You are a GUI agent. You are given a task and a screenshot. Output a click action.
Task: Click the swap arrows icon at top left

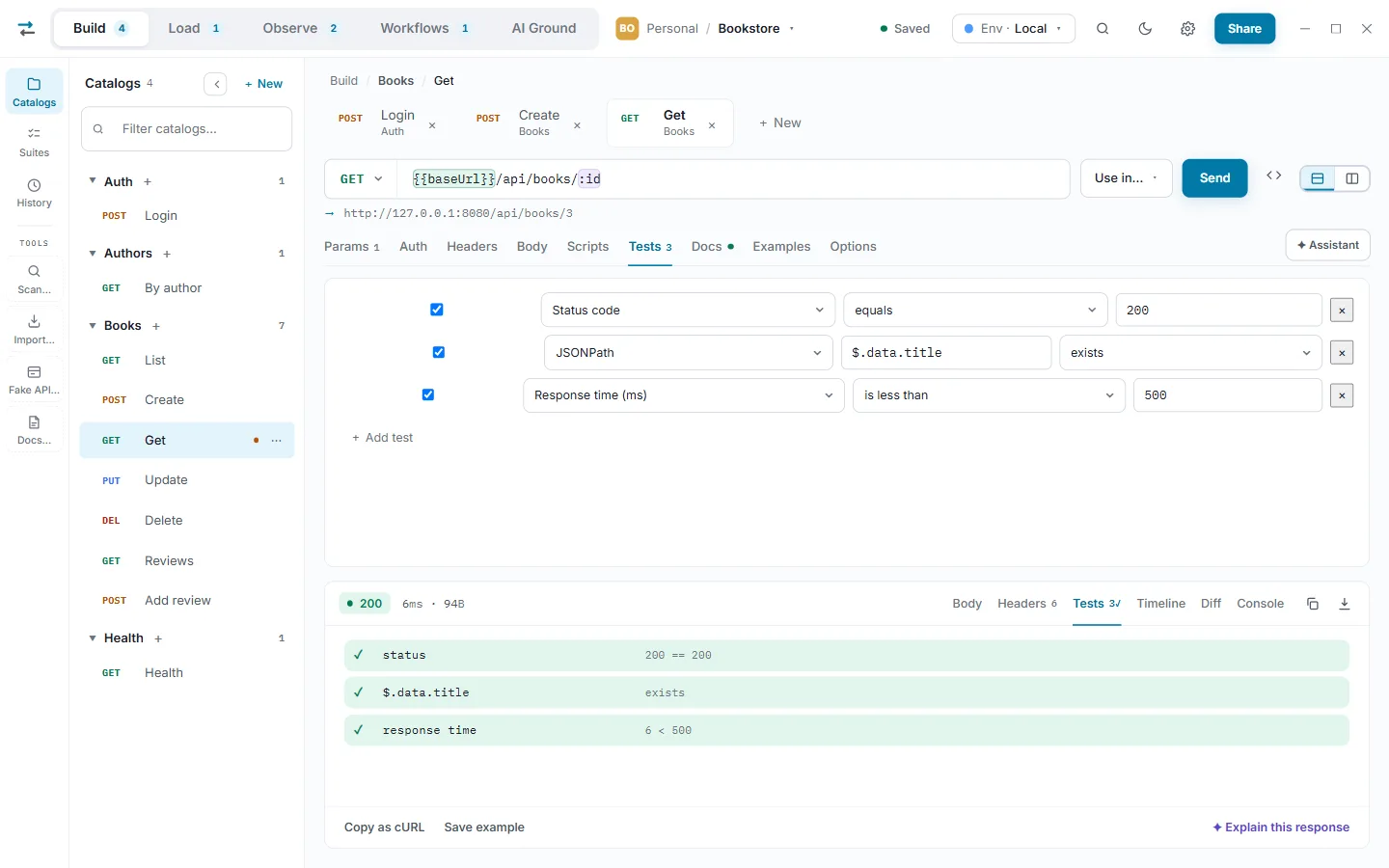(27, 28)
